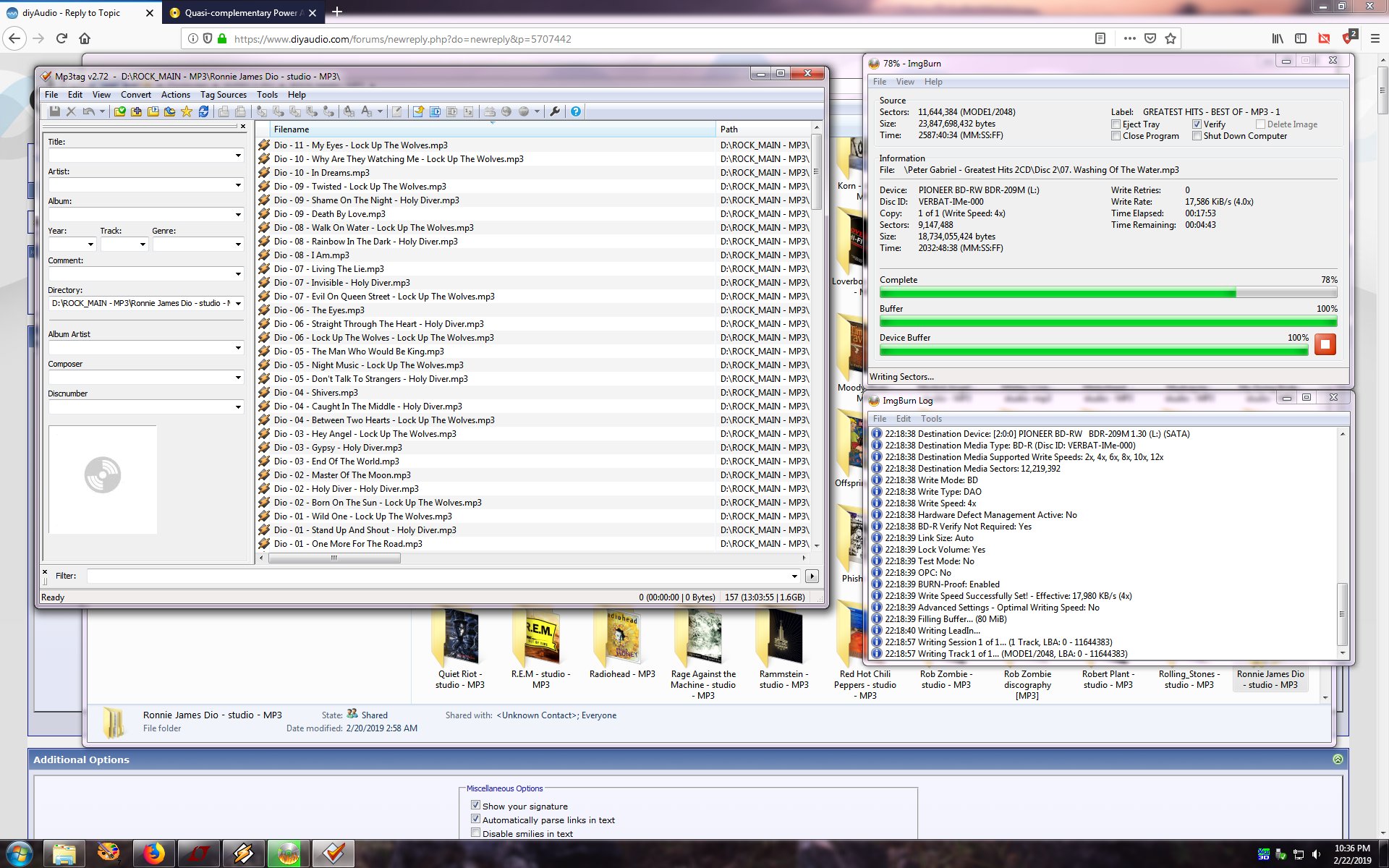Click the Actions 'A' icon in Mp3tag toolbar
The height and width of the screenshot is (868, 1389).
tap(367, 111)
